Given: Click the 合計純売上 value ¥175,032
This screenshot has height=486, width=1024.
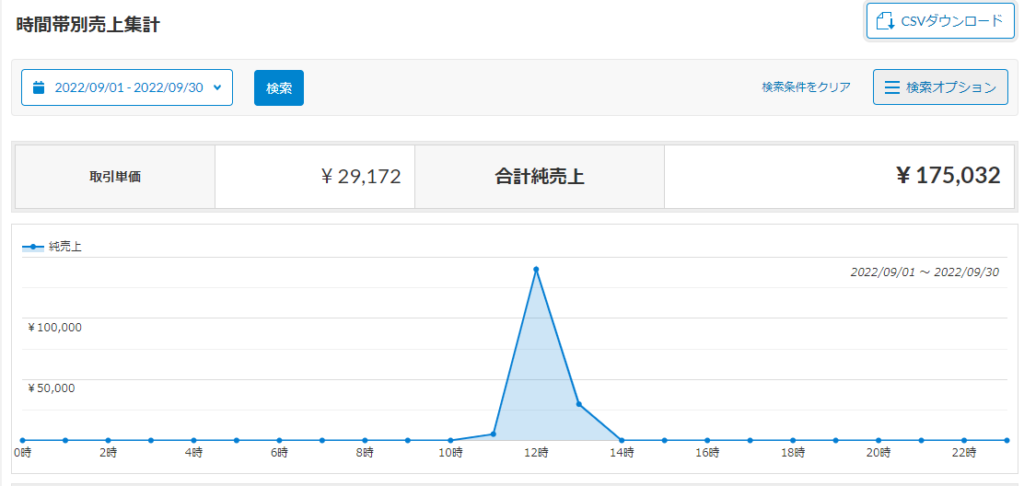Looking at the screenshot, I should pyautogui.click(x=947, y=177).
